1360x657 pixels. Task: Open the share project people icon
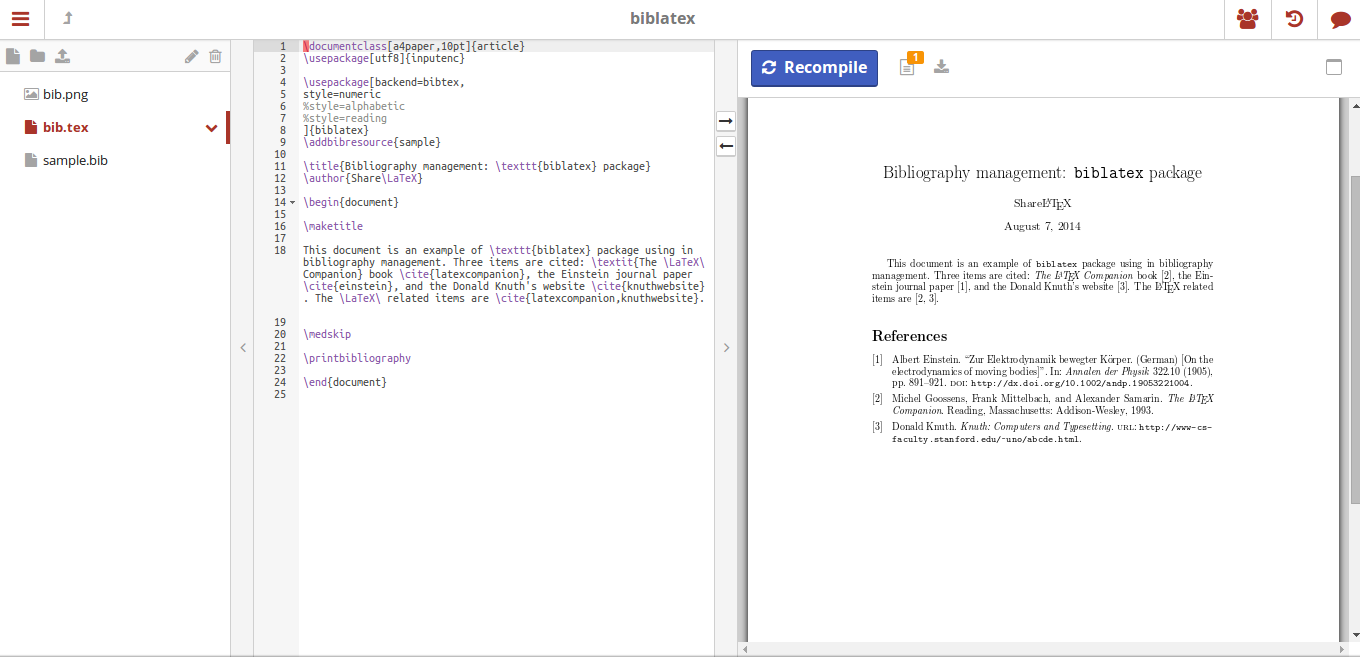point(1247,19)
